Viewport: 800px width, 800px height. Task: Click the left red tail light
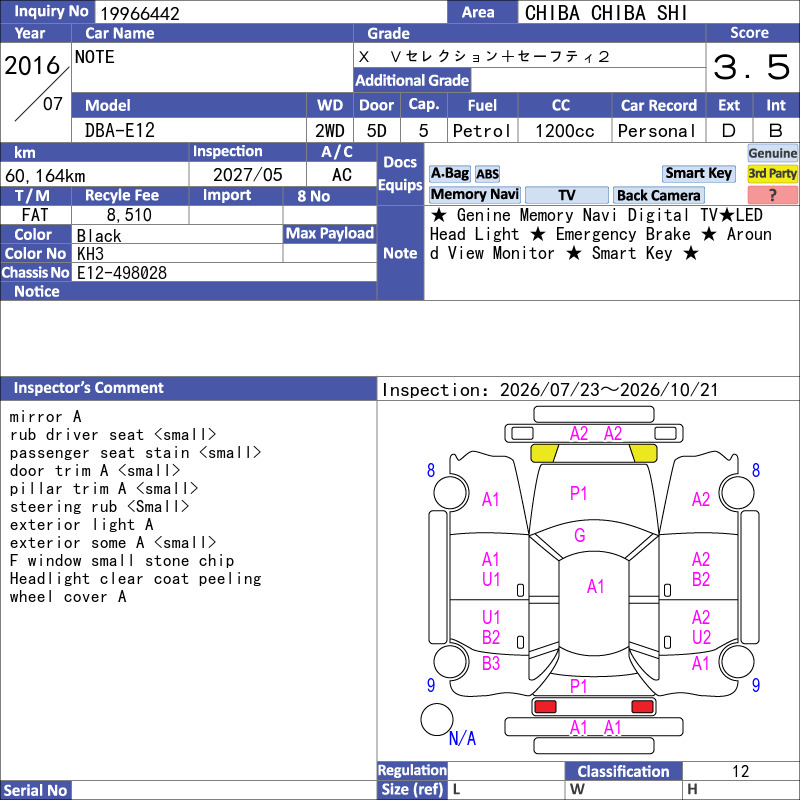click(545, 707)
